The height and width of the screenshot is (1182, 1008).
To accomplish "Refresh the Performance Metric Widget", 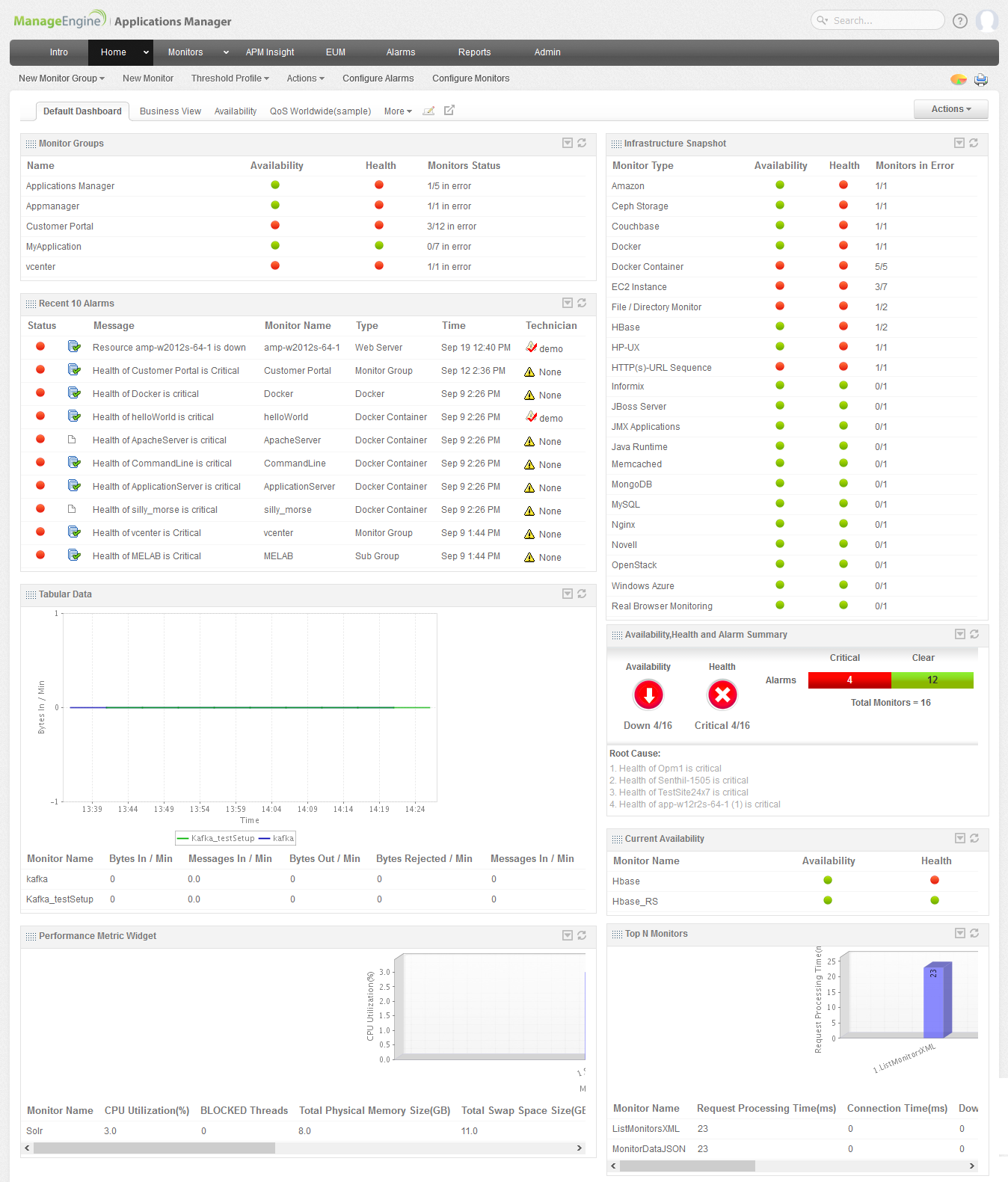I will tap(582, 935).
